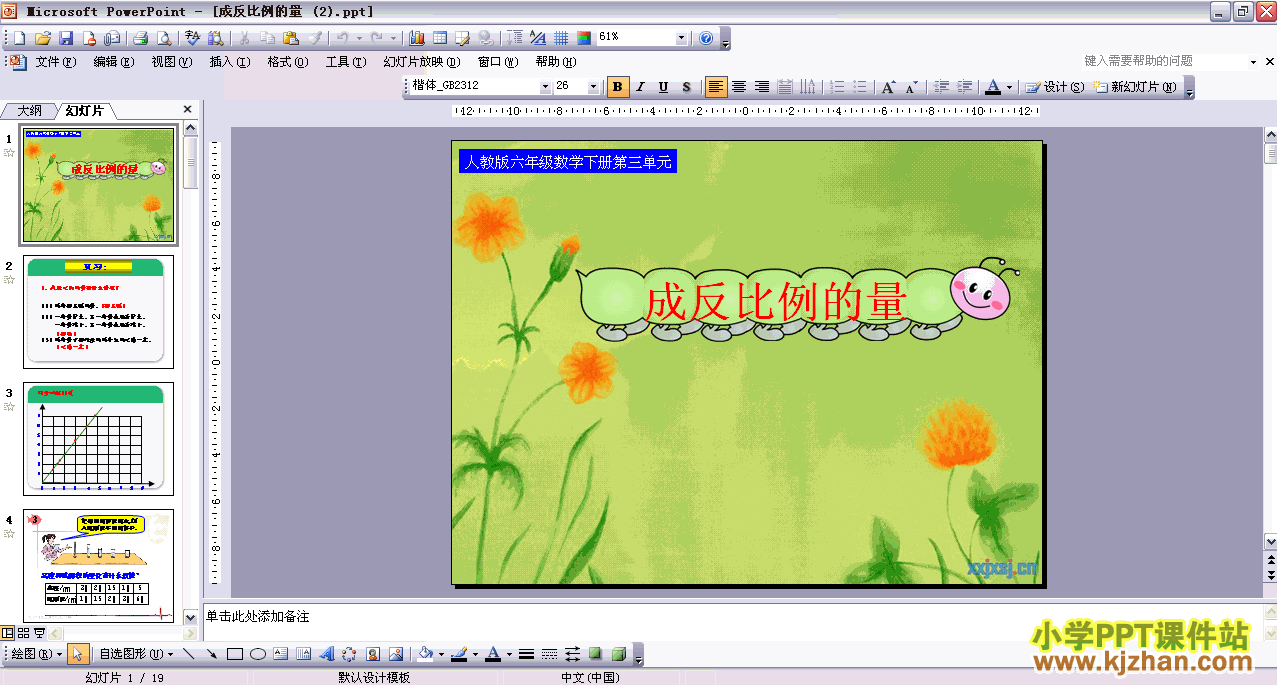Image resolution: width=1277 pixels, height=685 pixels.
Task: Print the presentation using the printer icon
Action: point(141,38)
